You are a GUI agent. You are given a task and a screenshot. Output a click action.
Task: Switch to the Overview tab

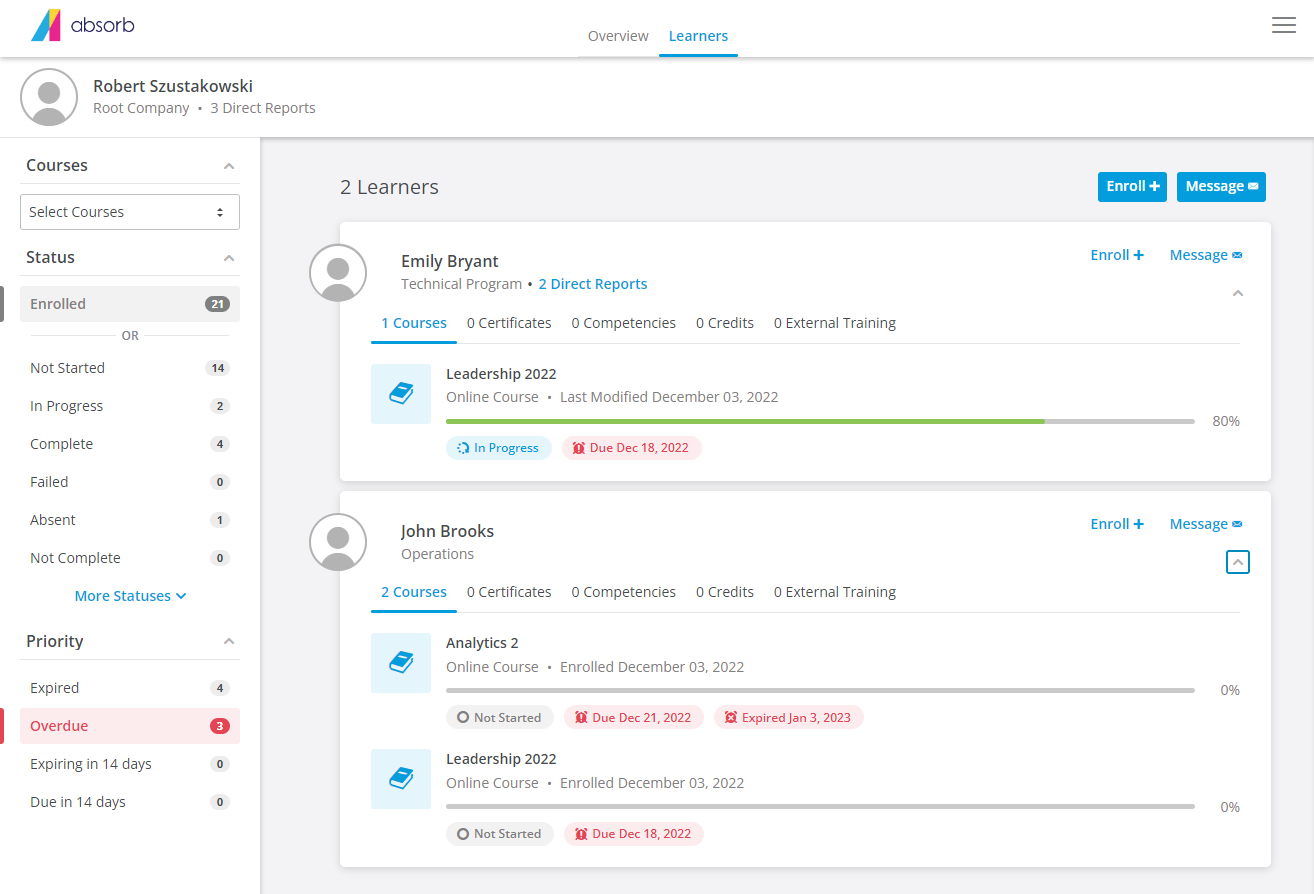click(x=618, y=36)
